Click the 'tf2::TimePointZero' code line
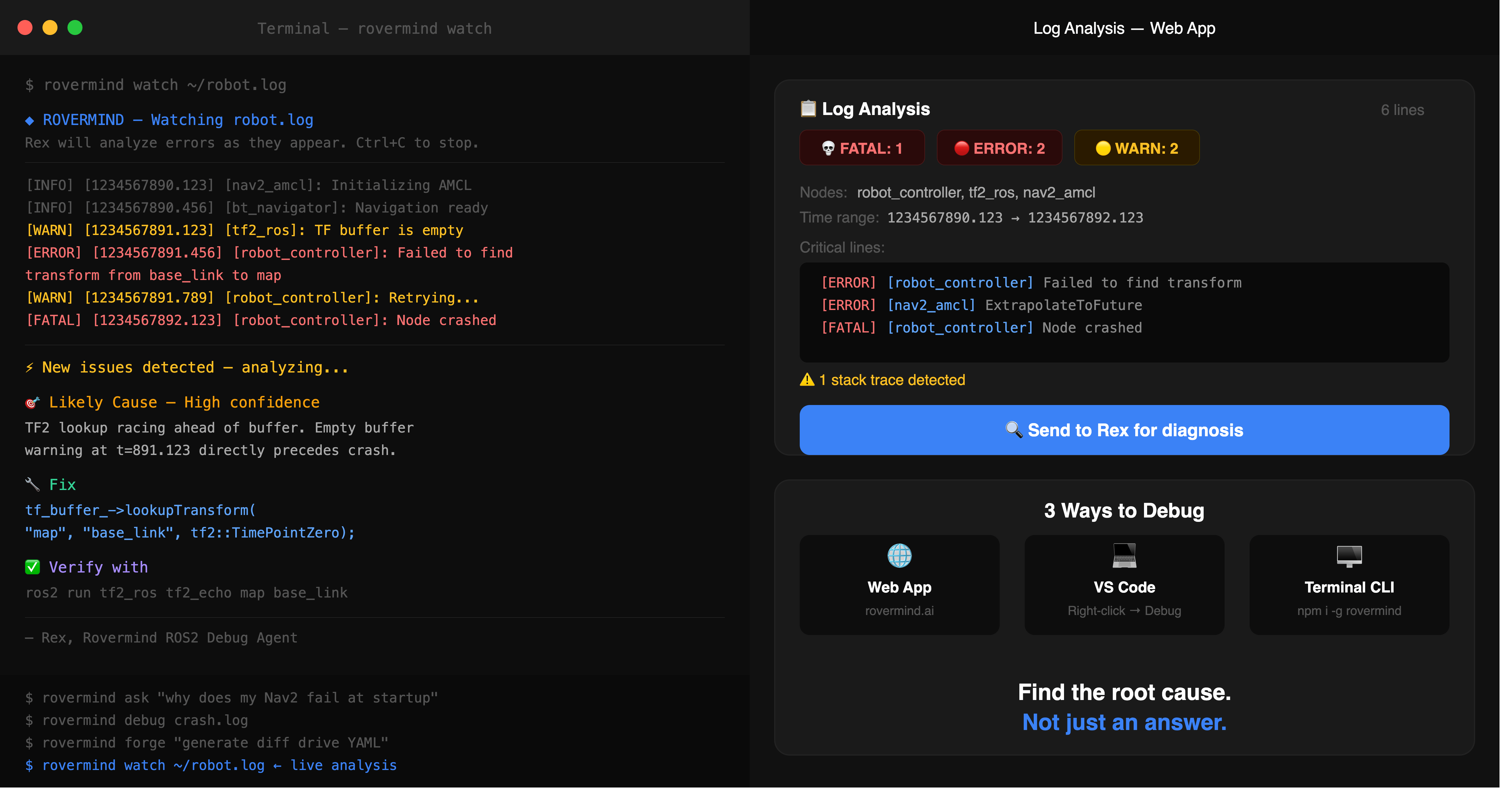The width and height of the screenshot is (1512, 800). [x=190, y=533]
